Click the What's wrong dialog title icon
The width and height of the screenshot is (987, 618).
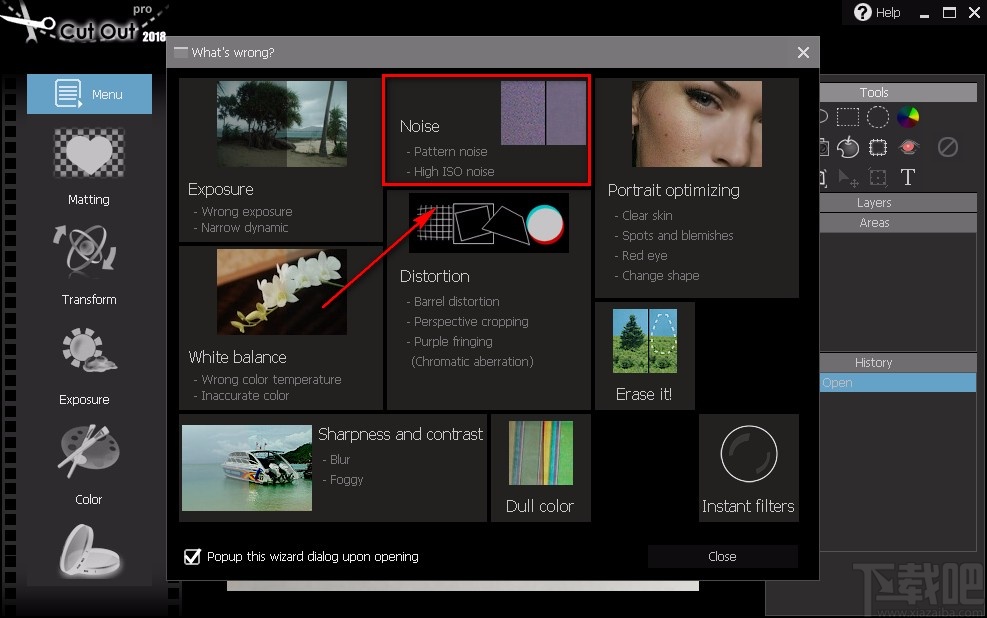click(181, 52)
